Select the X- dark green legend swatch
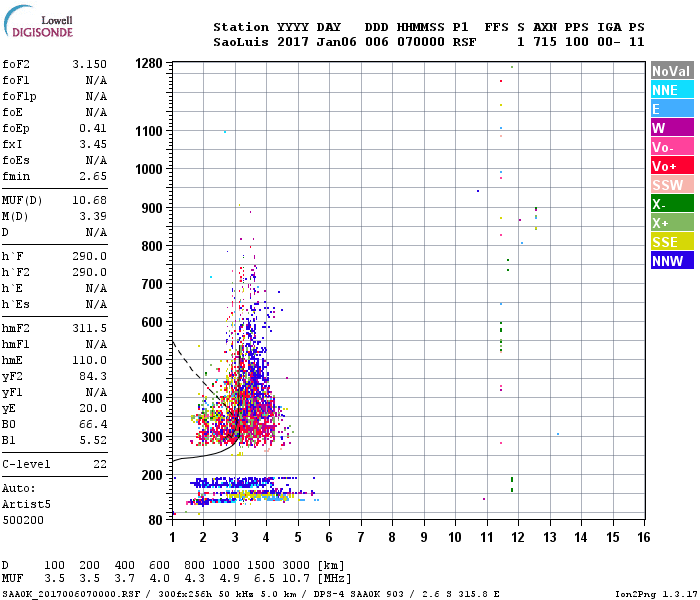The height and width of the screenshot is (600, 700). 672,204
